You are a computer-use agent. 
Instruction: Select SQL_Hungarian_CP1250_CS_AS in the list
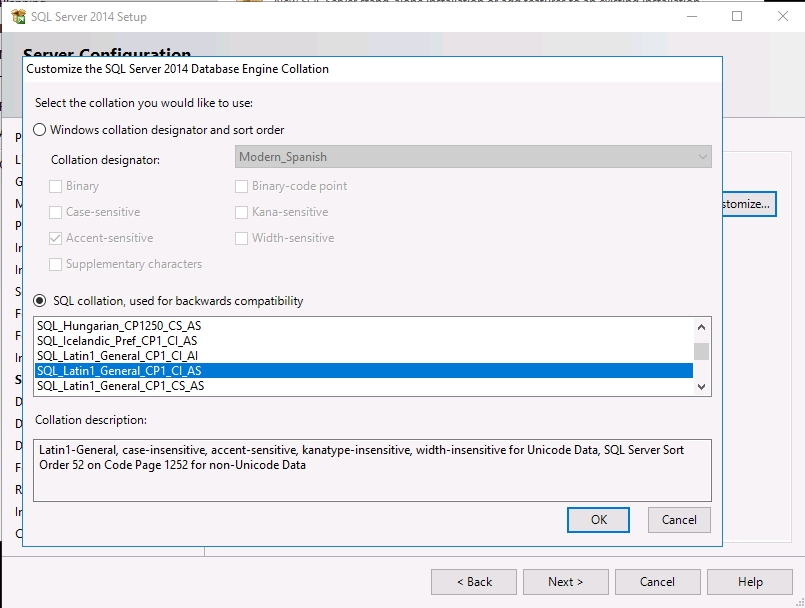click(x=363, y=326)
